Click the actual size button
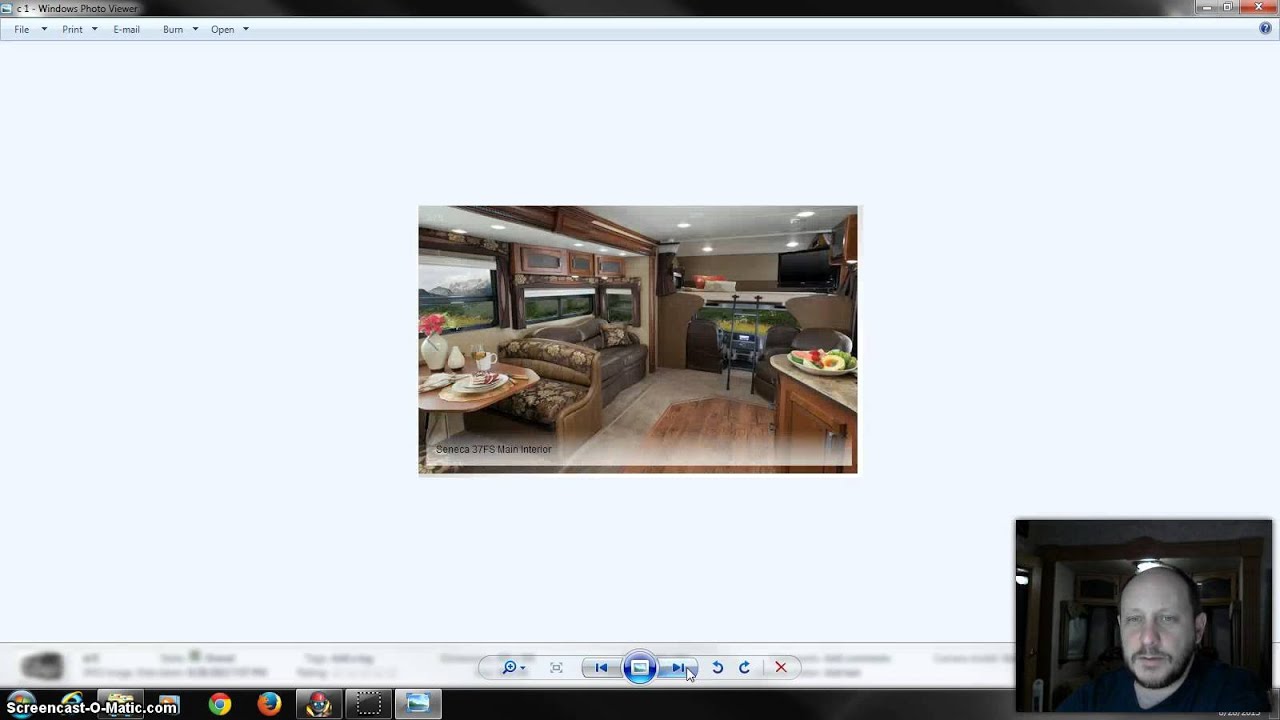1280x720 pixels. tap(556, 668)
